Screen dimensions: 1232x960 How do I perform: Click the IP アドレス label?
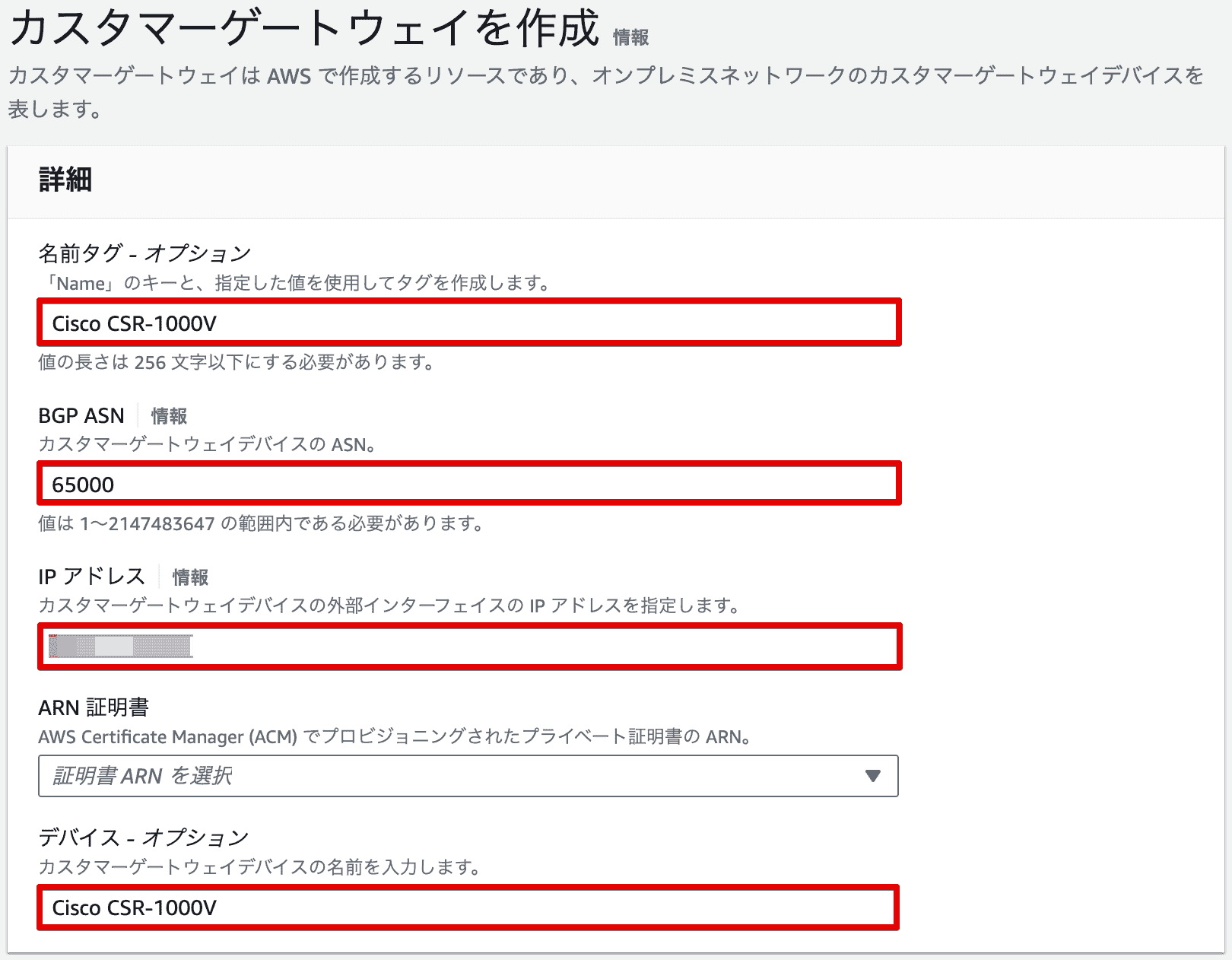click(91, 577)
